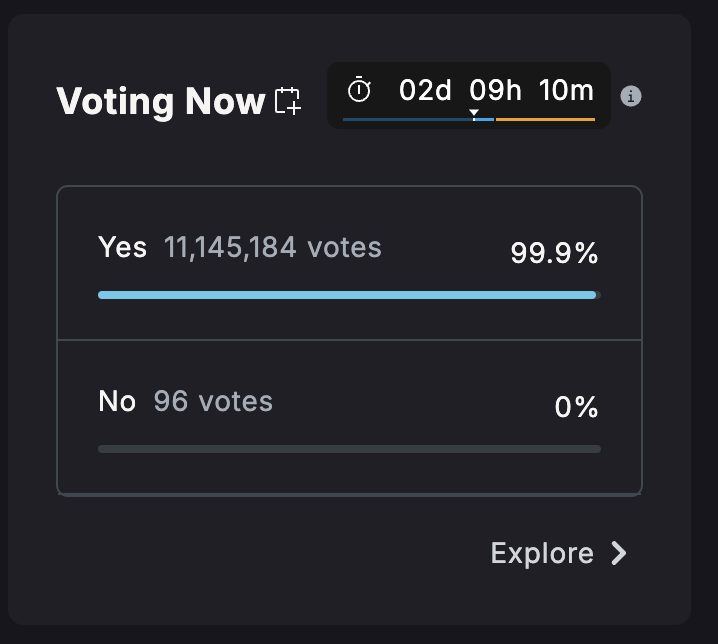This screenshot has height=644, width=718.
Task: Click the 99.9% Yes percentage
Action: coord(554,254)
